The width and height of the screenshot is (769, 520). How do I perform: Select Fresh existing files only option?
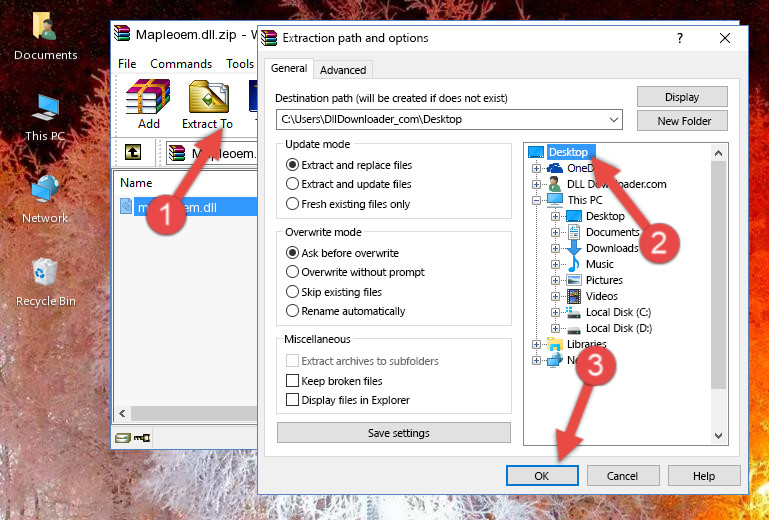[x=348, y=204]
